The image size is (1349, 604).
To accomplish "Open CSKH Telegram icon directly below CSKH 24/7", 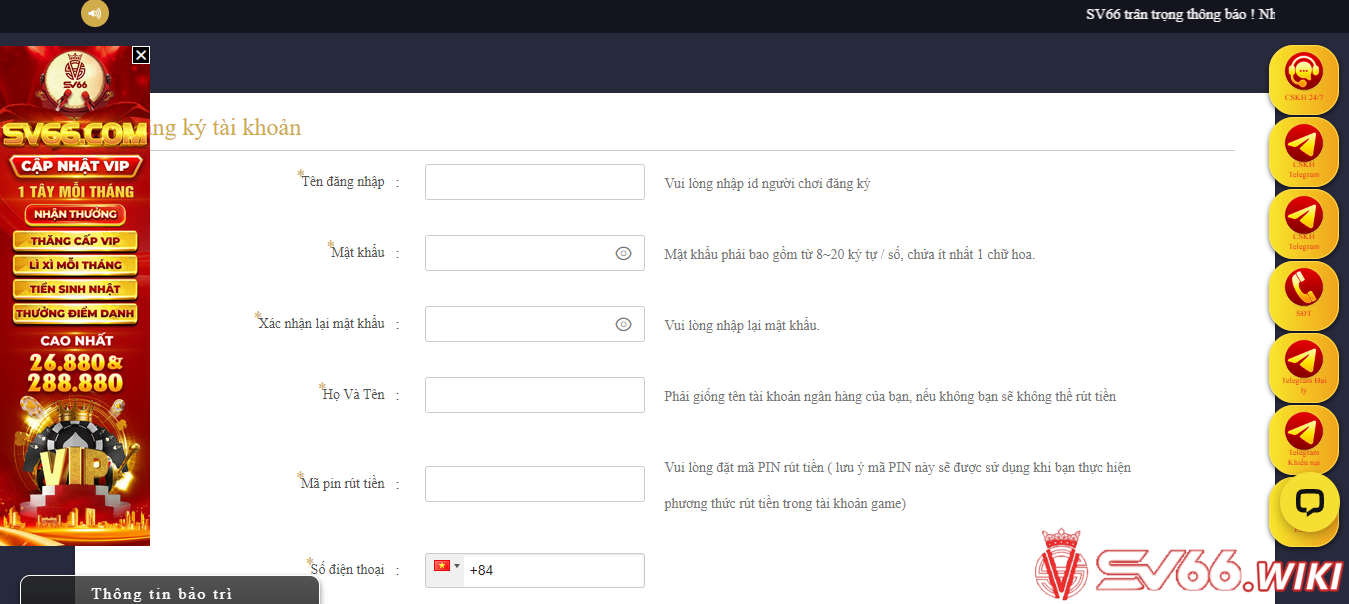I will (1303, 151).
